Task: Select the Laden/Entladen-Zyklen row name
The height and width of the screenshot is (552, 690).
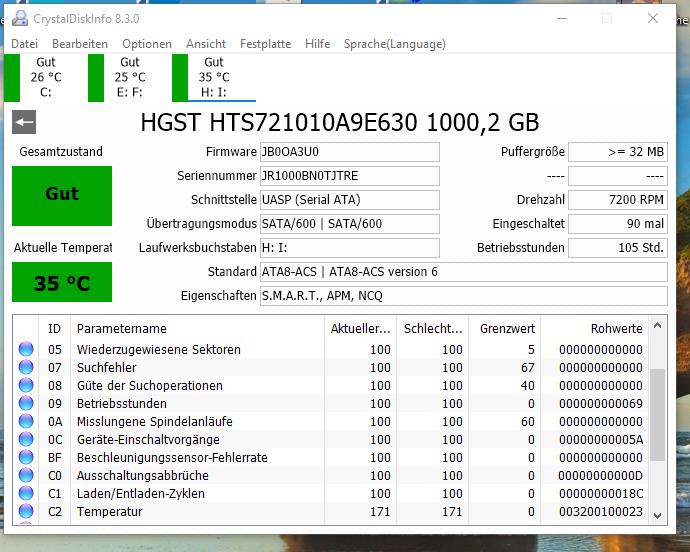Action: (x=140, y=494)
